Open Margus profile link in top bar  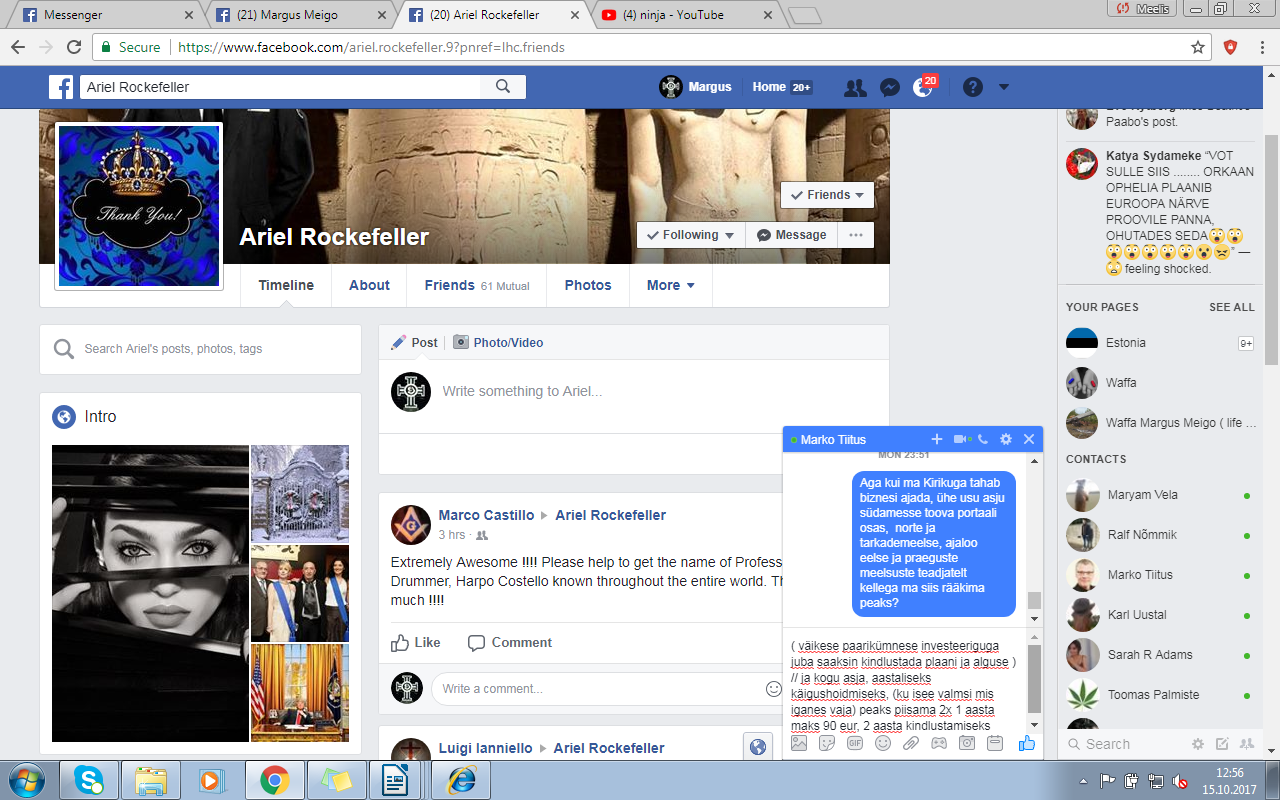tap(696, 87)
